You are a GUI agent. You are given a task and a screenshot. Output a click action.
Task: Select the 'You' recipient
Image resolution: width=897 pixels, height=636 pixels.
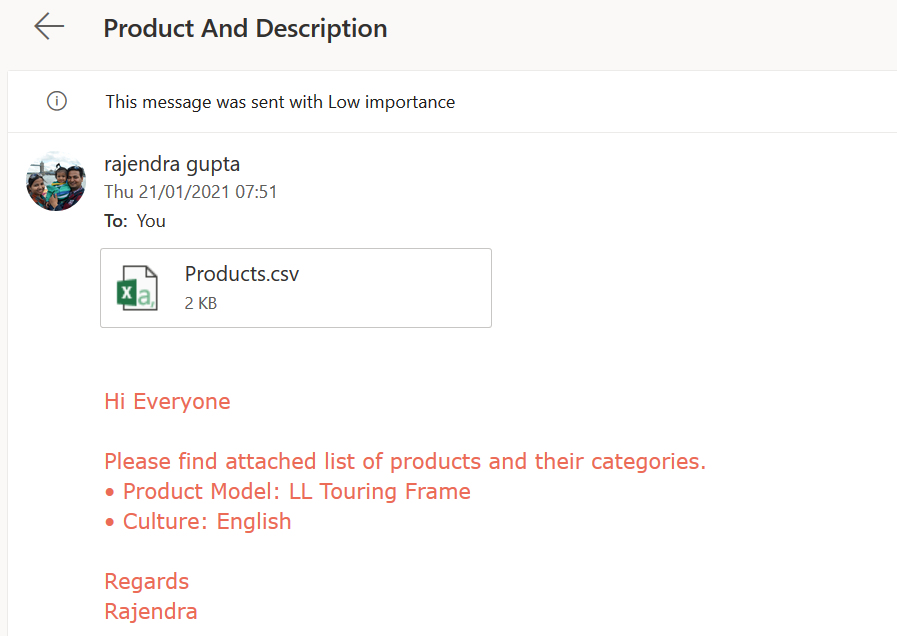coord(151,221)
